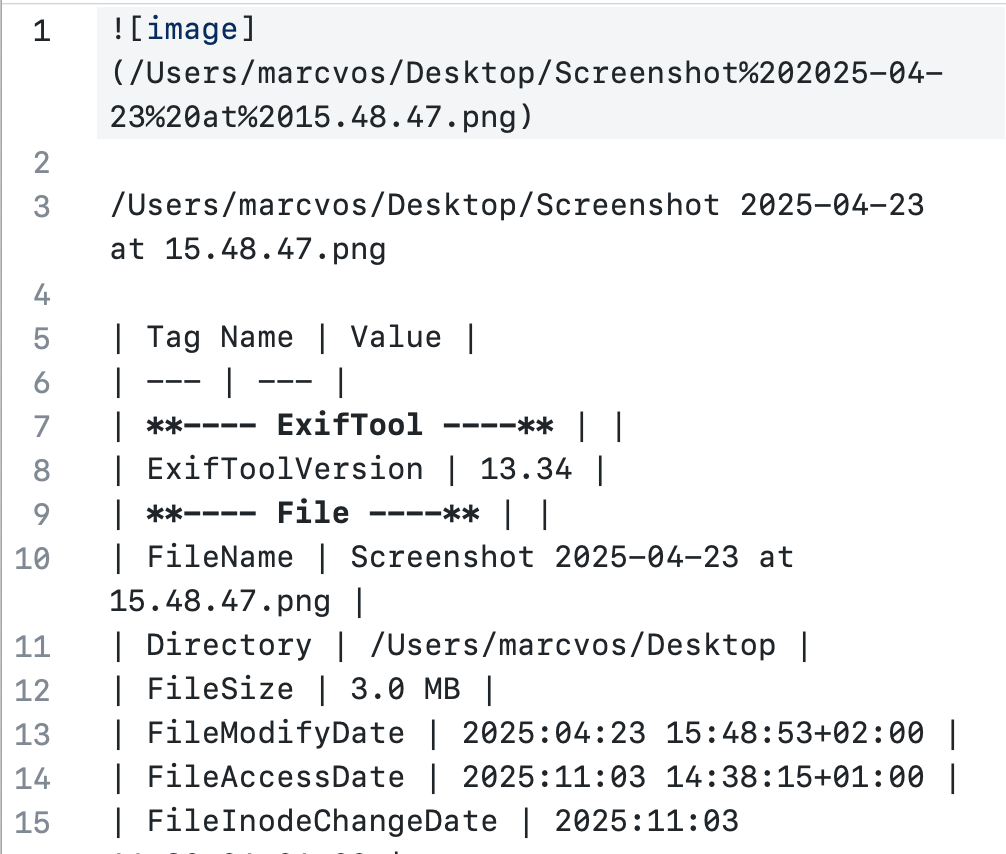
Task: Click the bold "File" section heading
Action: (x=313, y=514)
